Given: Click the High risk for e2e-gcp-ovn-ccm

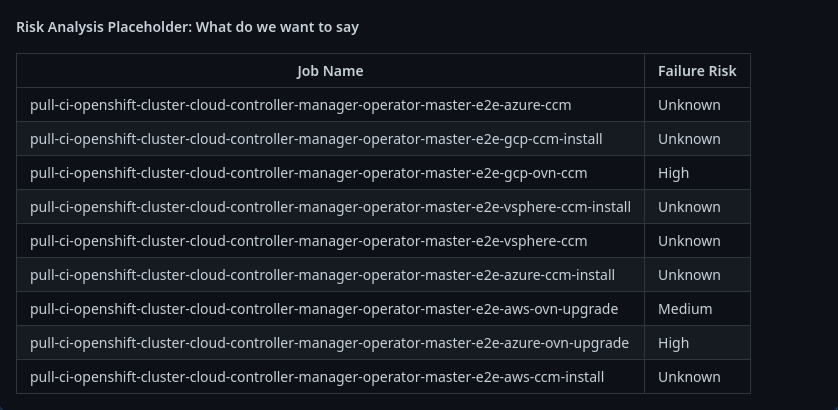Looking at the screenshot, I should [x=673, y=173].
